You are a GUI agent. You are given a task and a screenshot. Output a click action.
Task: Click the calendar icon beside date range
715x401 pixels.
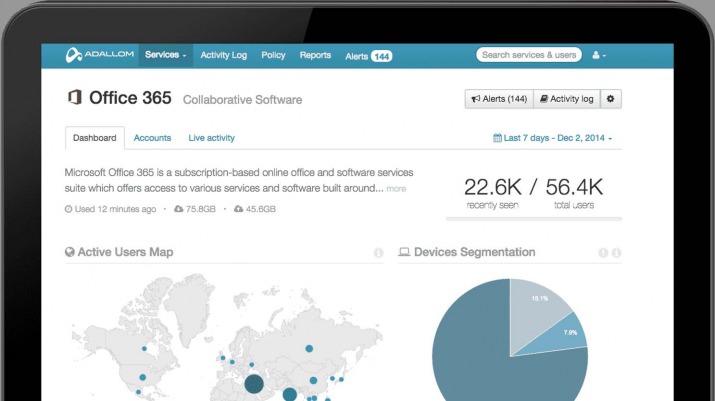(497, 138)
